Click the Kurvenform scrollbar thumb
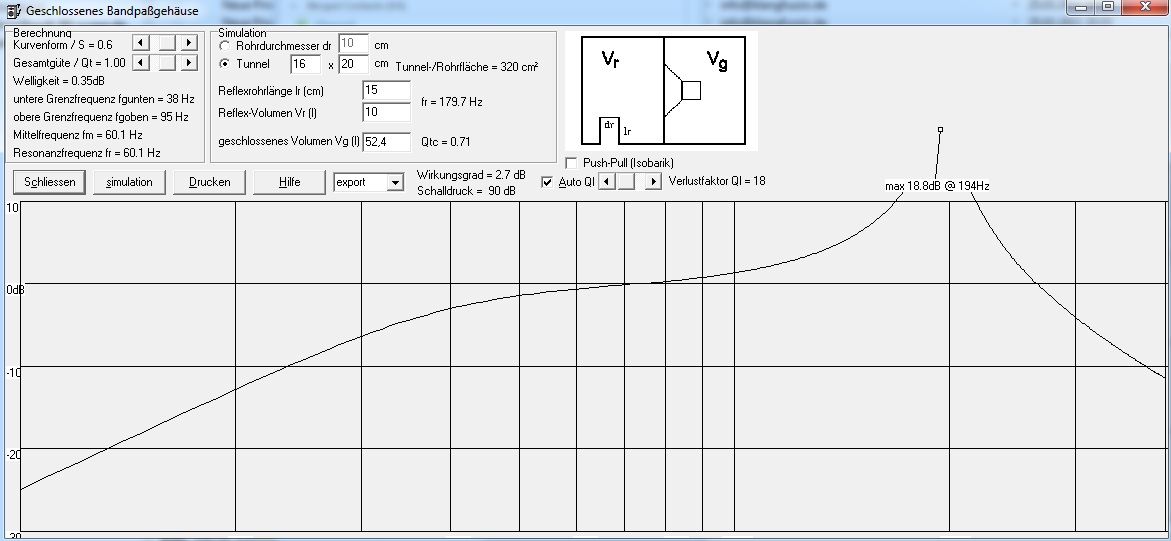Screen dimensions: 1171x541 coord(167,43)
